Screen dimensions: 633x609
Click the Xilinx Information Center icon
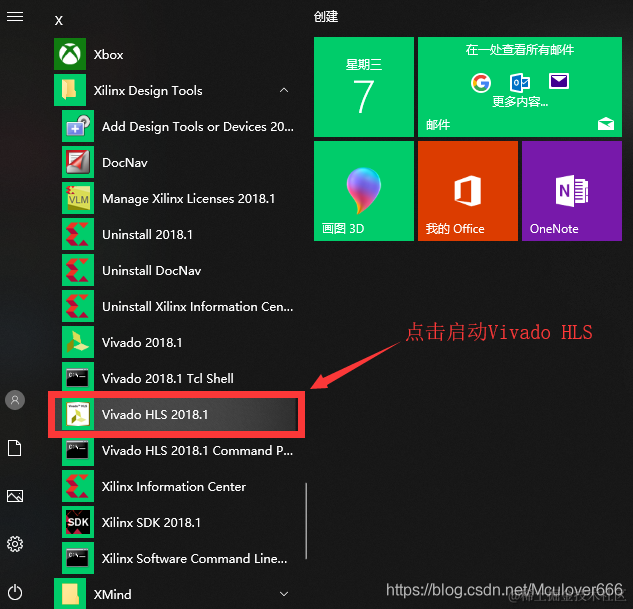[78, 486]
